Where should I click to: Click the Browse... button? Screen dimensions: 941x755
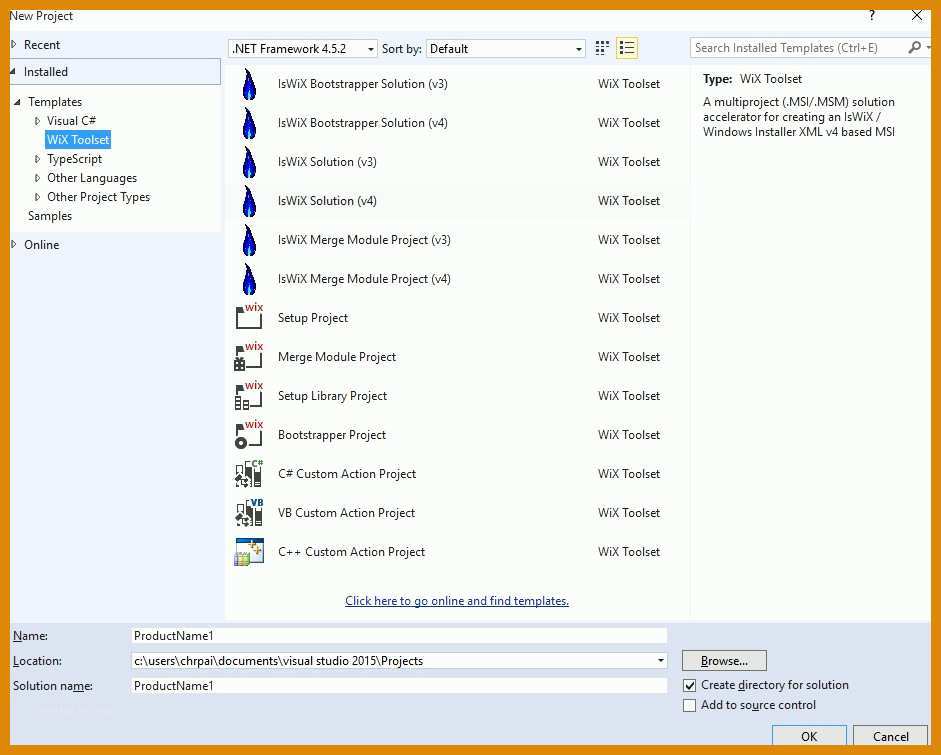(x=724, y=661)
